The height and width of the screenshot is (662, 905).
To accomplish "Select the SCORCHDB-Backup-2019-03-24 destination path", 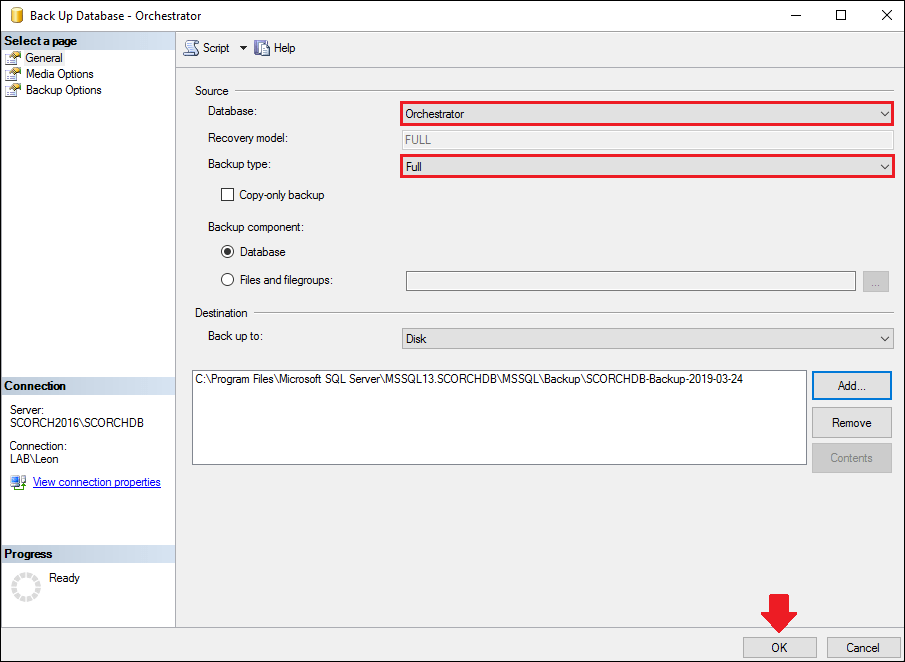I will [x=469, y=379].
